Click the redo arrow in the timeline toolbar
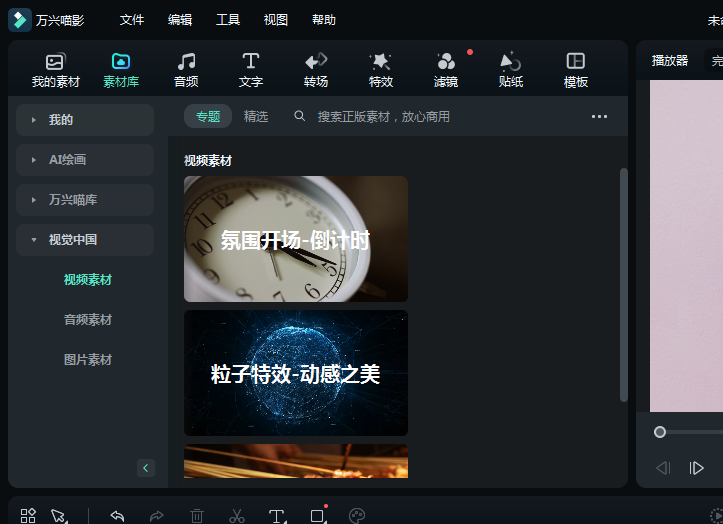 click(157, 516)
